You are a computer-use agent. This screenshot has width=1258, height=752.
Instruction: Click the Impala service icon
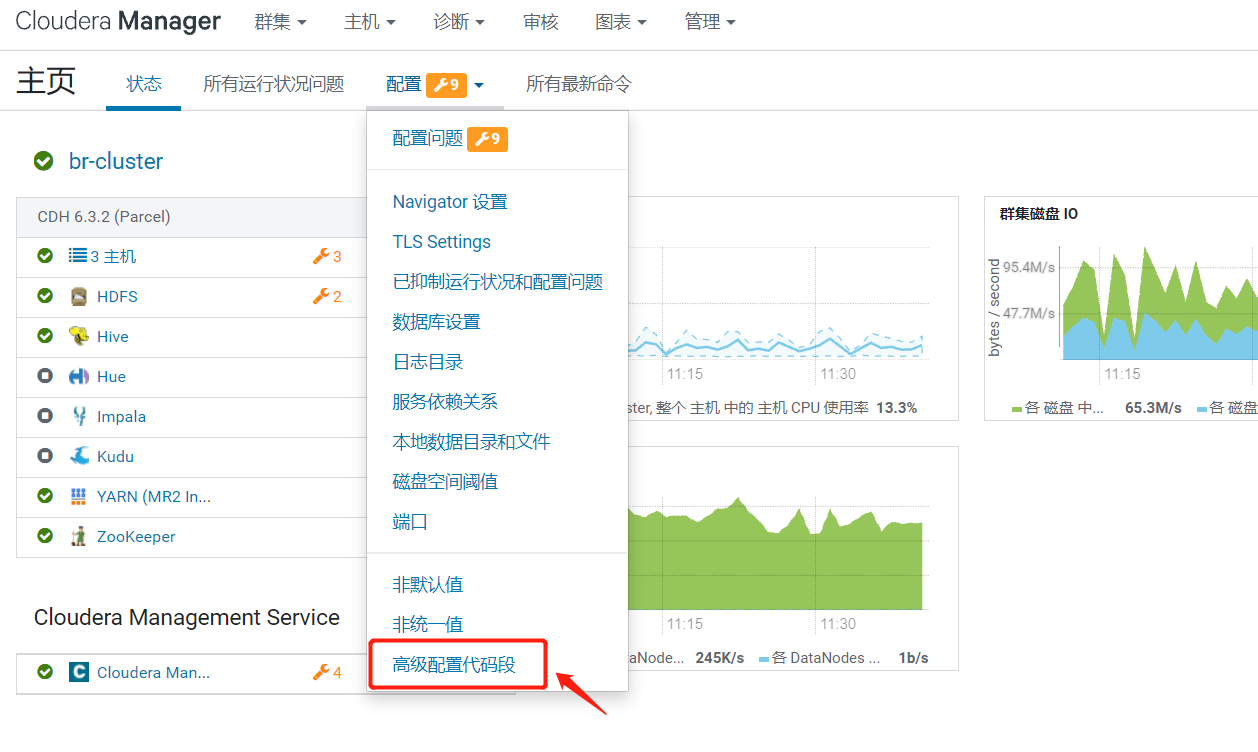79,417
